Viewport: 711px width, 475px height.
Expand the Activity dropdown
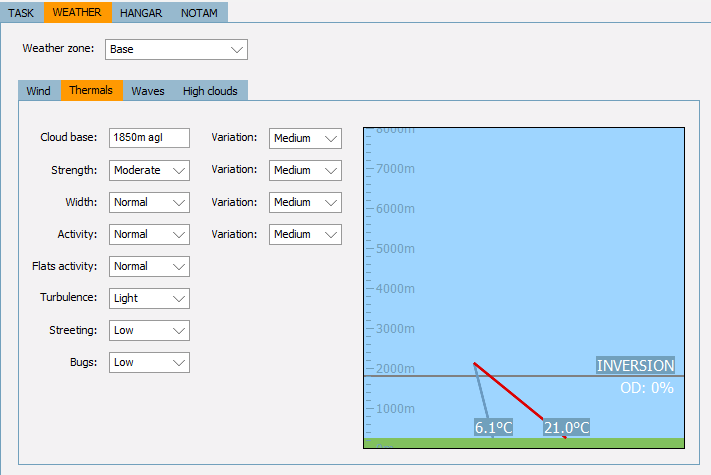(149, 234)
